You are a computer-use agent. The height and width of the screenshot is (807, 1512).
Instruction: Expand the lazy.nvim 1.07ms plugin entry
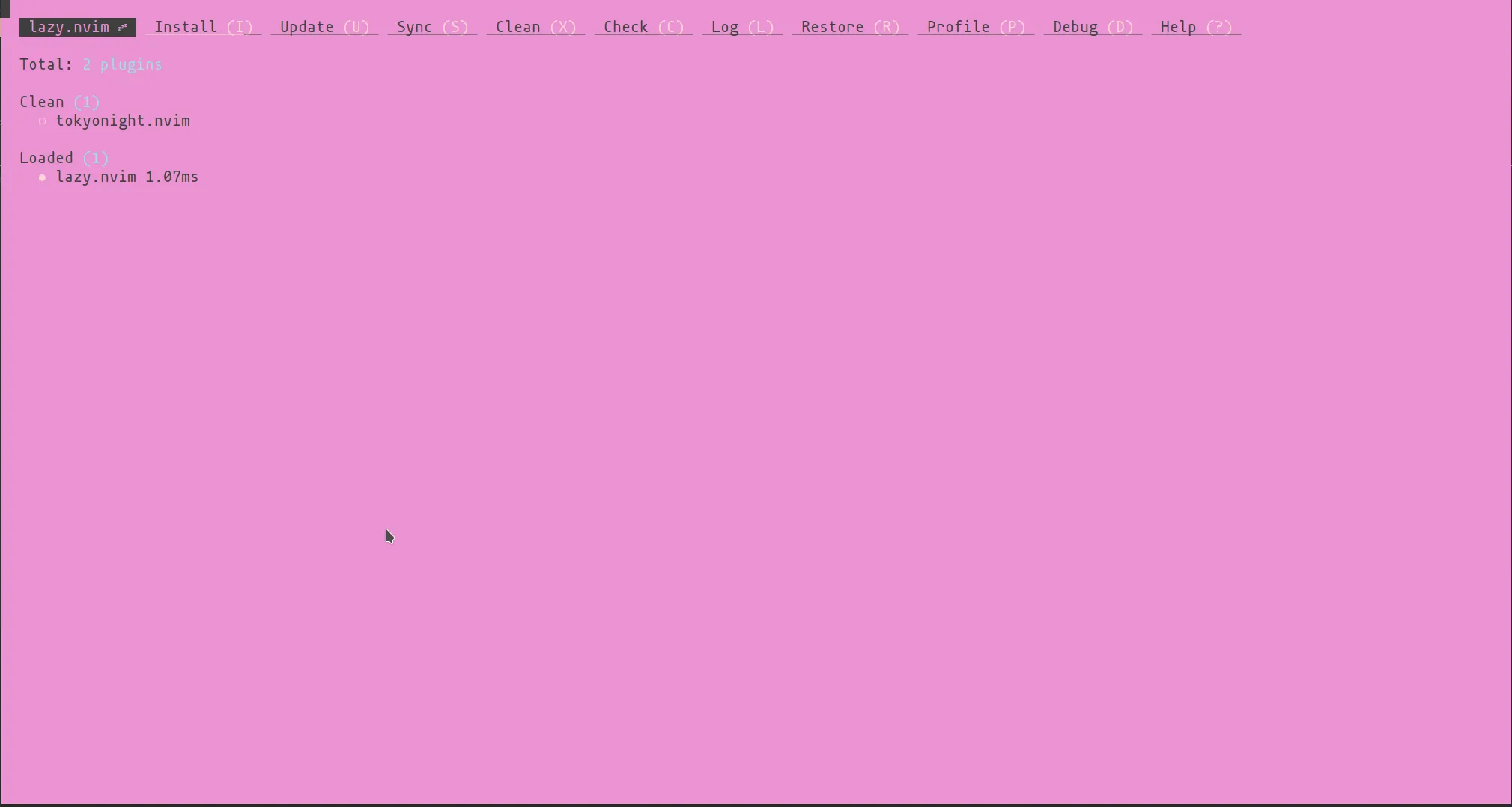click(x=96, y=177)
